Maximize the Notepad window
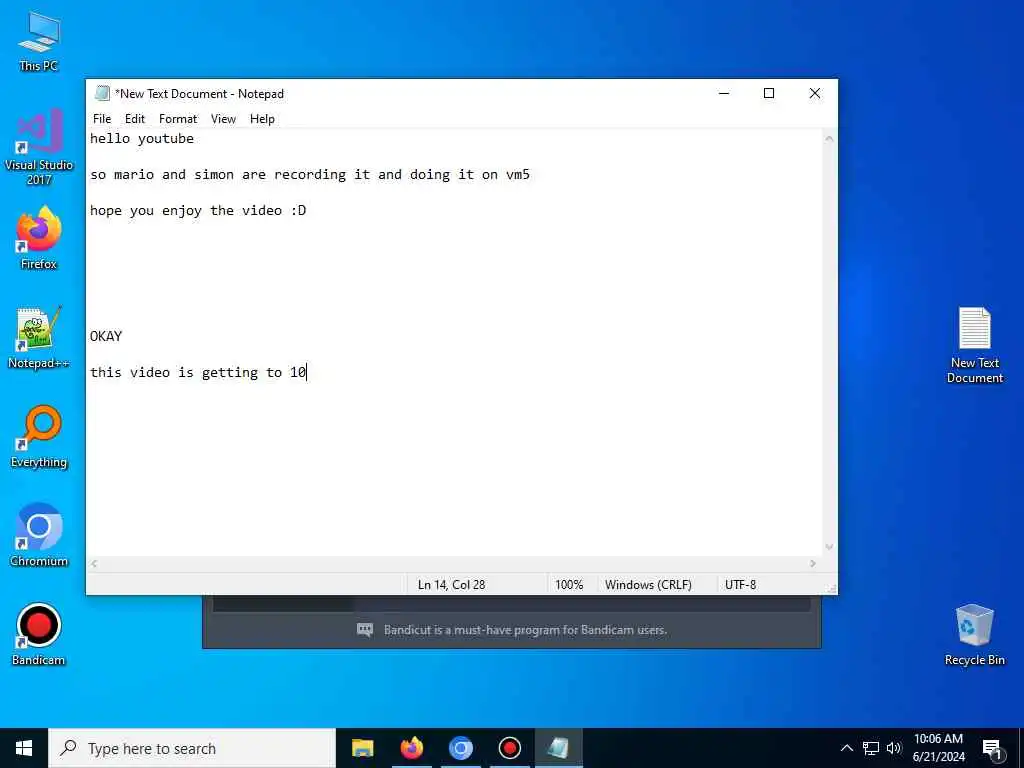Viewport: 1024px width, 768px height. (x=769, y=93)
